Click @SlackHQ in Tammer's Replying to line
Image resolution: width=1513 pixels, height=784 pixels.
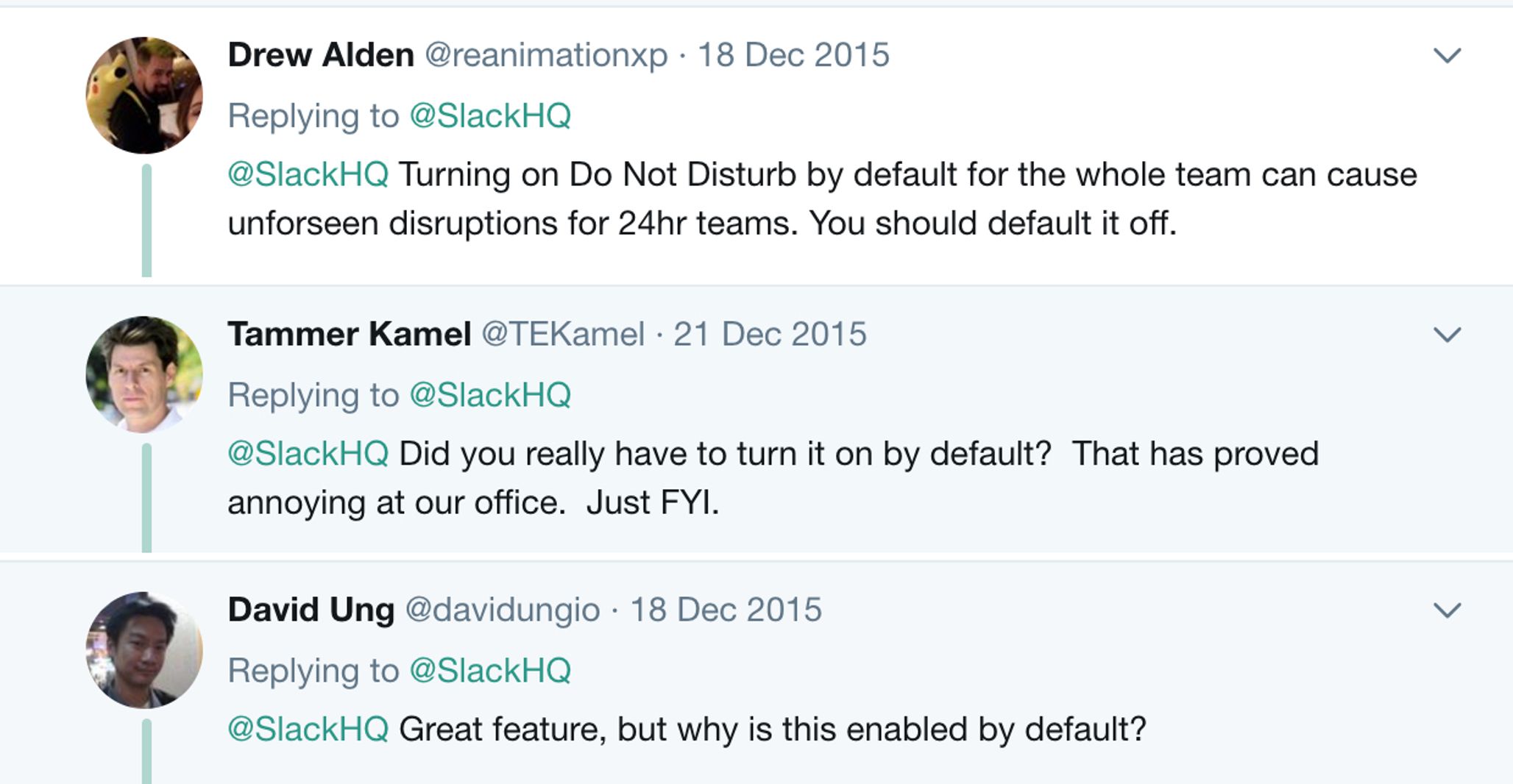click(490, 396)
